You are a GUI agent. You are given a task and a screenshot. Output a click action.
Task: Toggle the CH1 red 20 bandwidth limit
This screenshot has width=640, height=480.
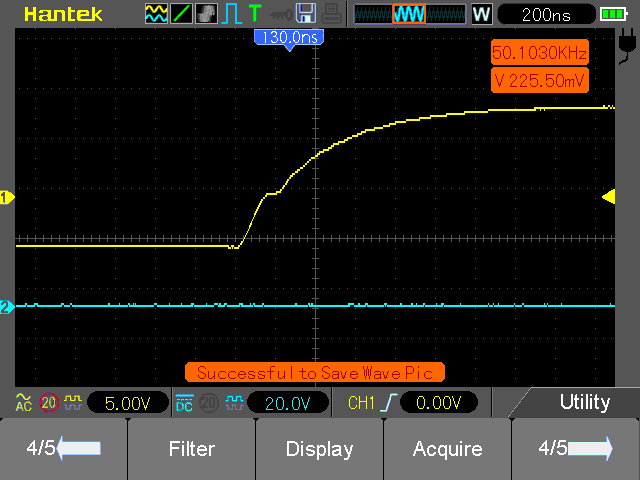pyautogui.click(x=49, y=403)
